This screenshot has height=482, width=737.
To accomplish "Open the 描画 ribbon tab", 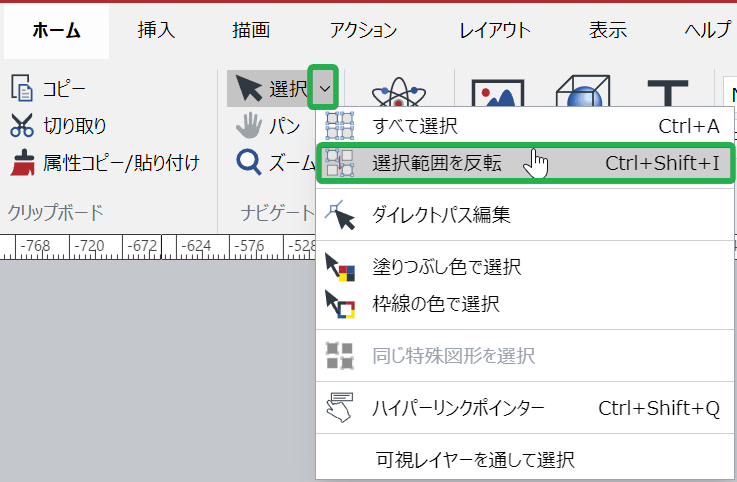I will 251,31.
